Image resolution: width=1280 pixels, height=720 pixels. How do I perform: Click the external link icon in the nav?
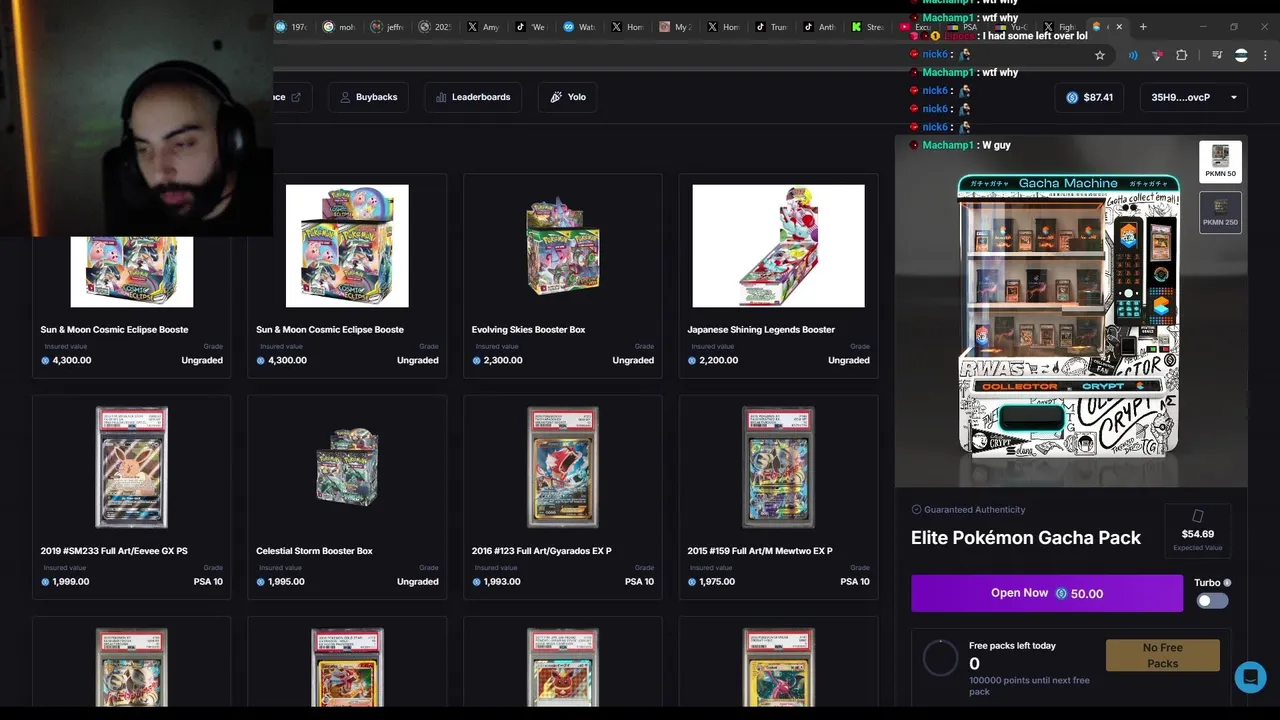click(x=296, y=97)
